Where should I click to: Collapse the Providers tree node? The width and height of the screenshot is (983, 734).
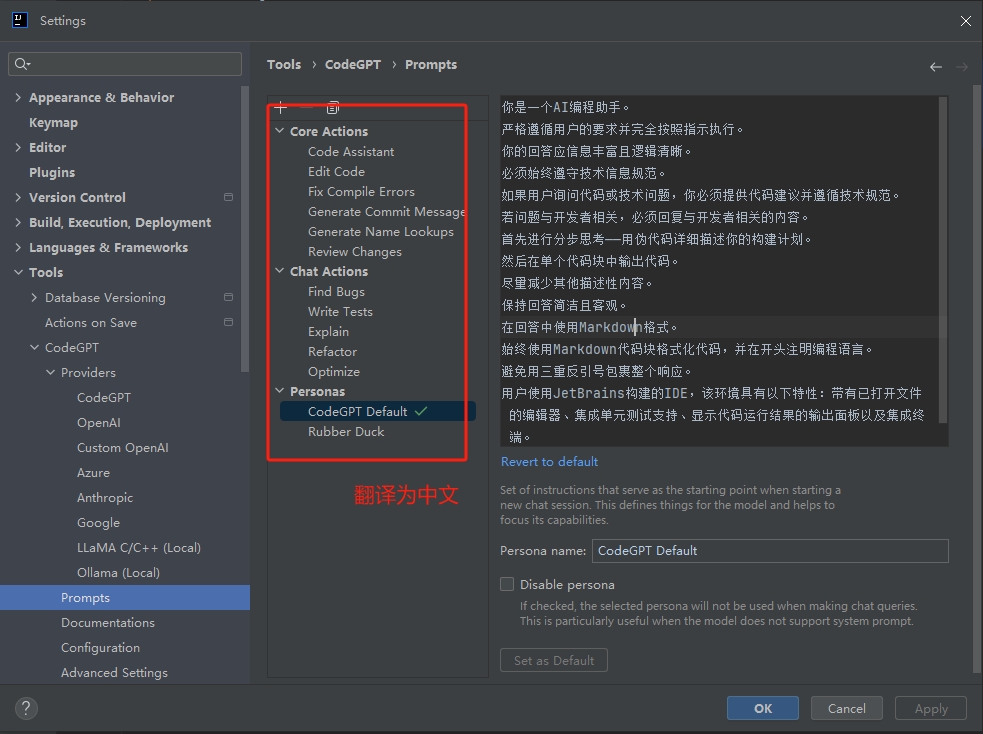click(50, 372)
